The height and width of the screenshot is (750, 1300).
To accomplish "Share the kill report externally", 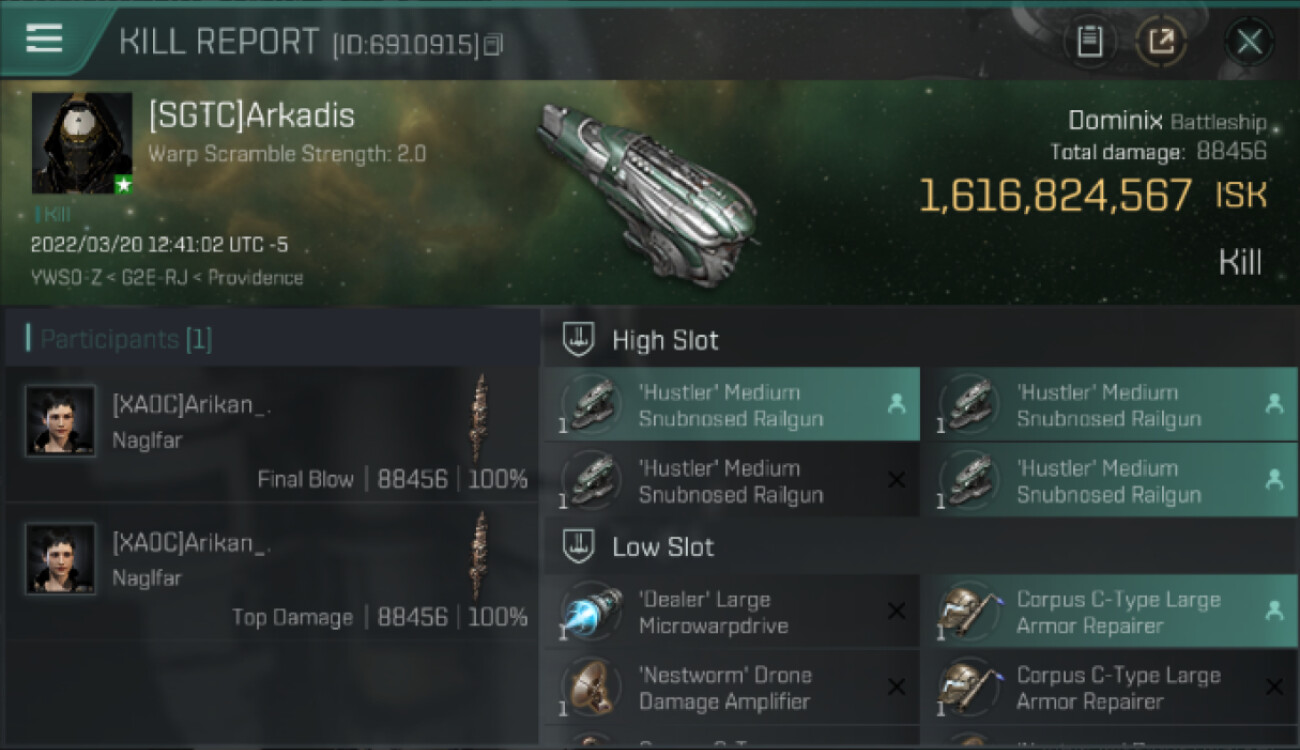I will [x=1161, y=42].
